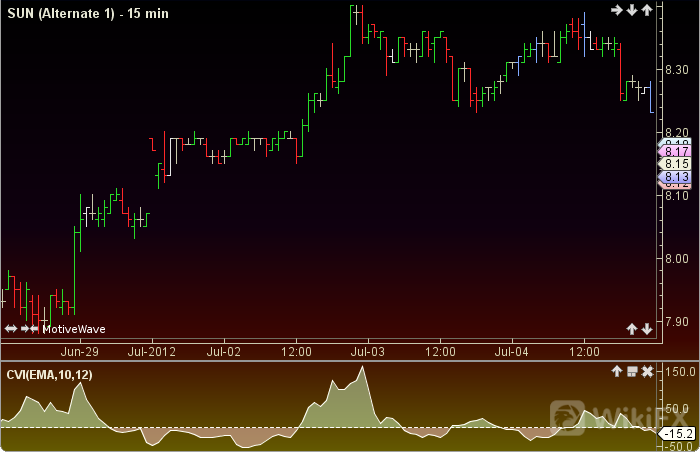Select the 8.17 pink price marker

(675, 151)
